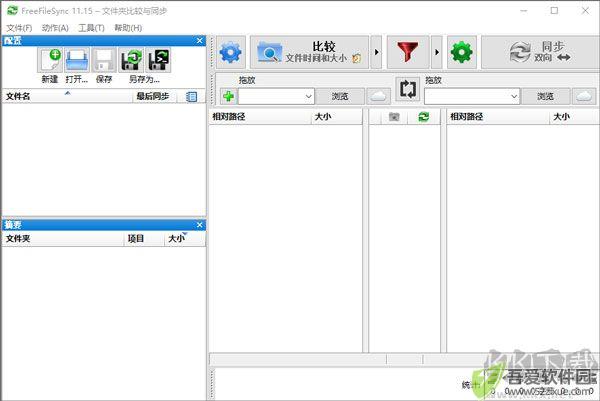Viewport: 600px width, 401px height.
Task: Save the current configuration (保存)
Action: [104, 60]
